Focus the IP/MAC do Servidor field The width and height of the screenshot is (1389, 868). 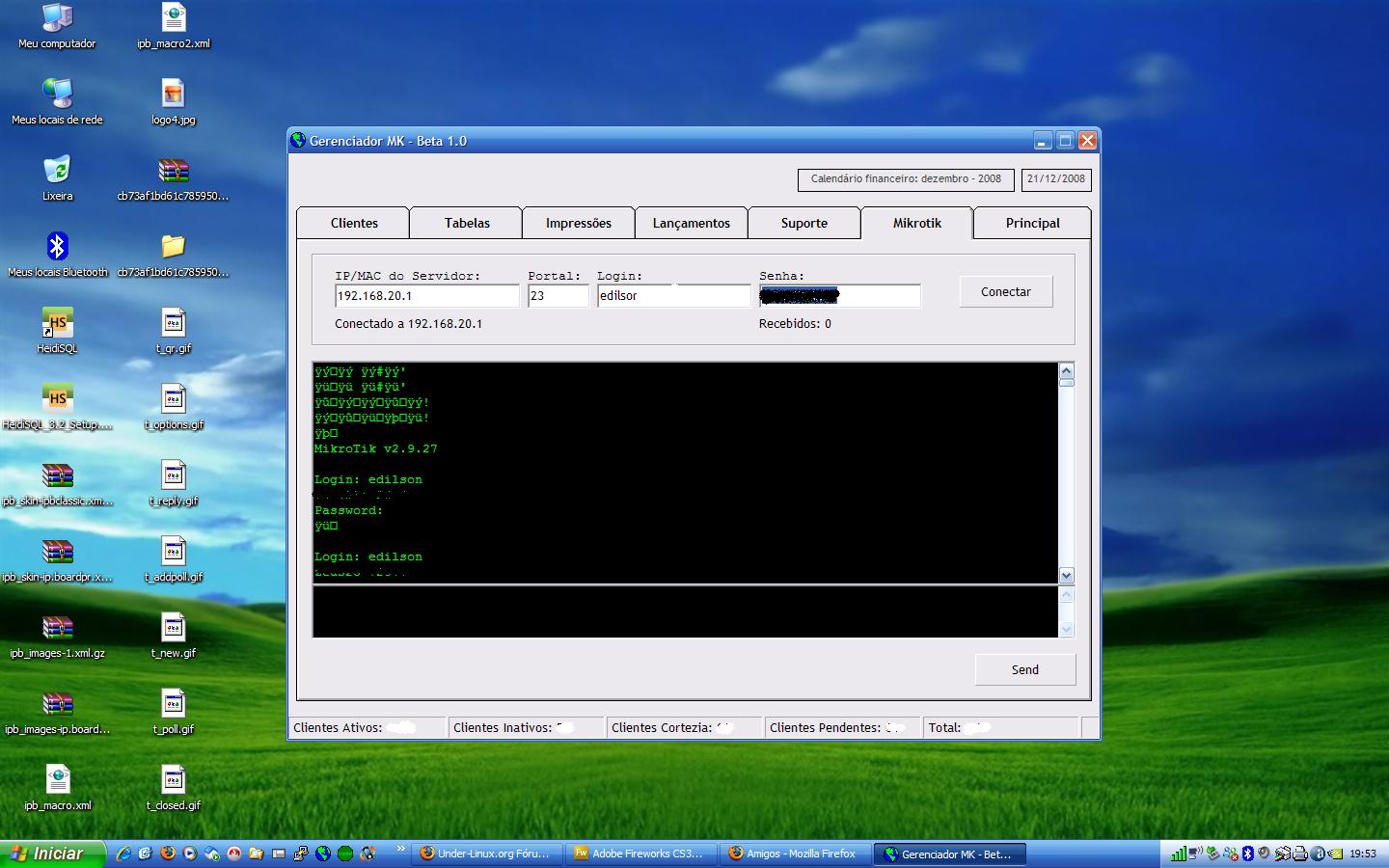(x=426, y=296)
